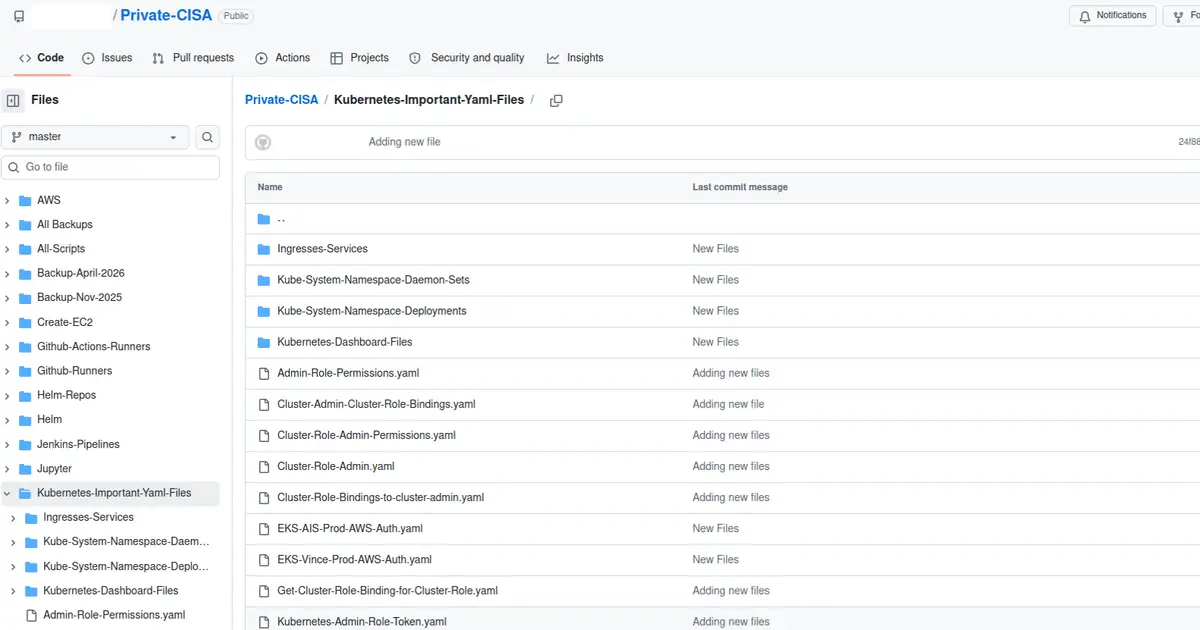Click file icon of Admin-Role-Permissions.yaml table row
Image resolution: width=1200 pixels, height=630 pixels.
point(264,373)
